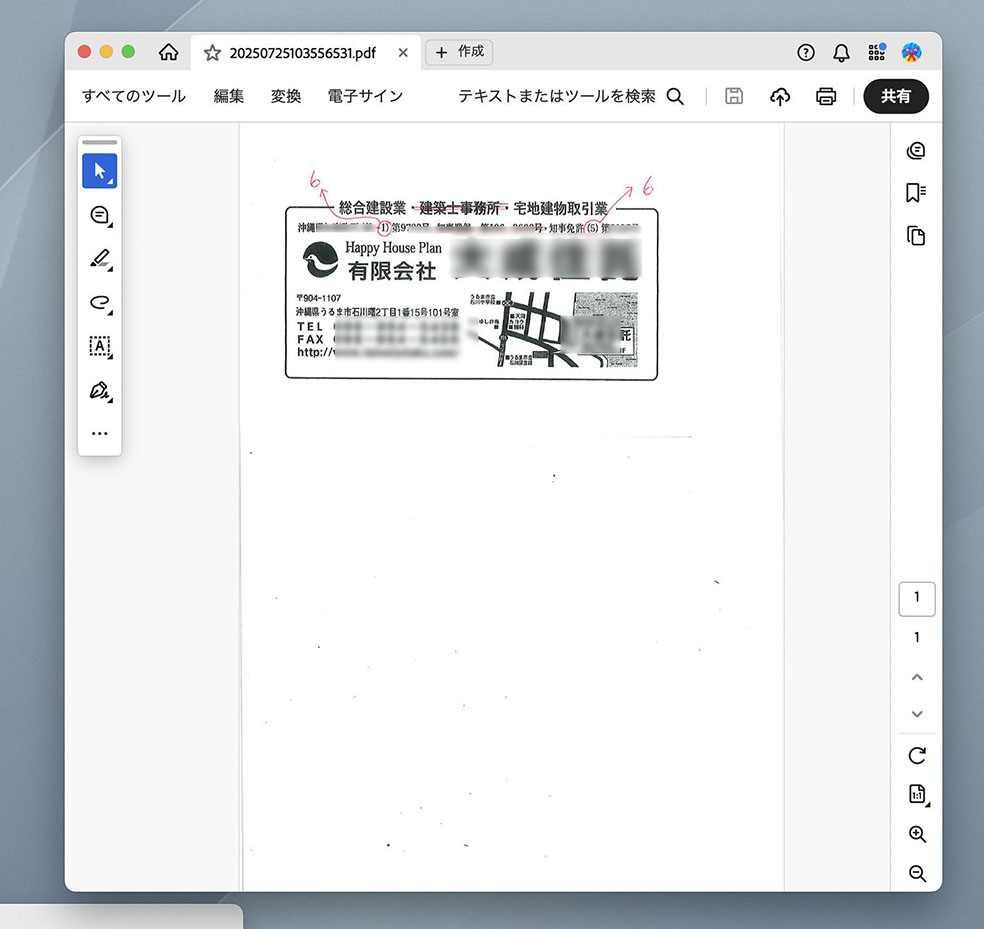
Task: Close the 20250725103556531.pdf tab
Action: [x=403, y=53]
